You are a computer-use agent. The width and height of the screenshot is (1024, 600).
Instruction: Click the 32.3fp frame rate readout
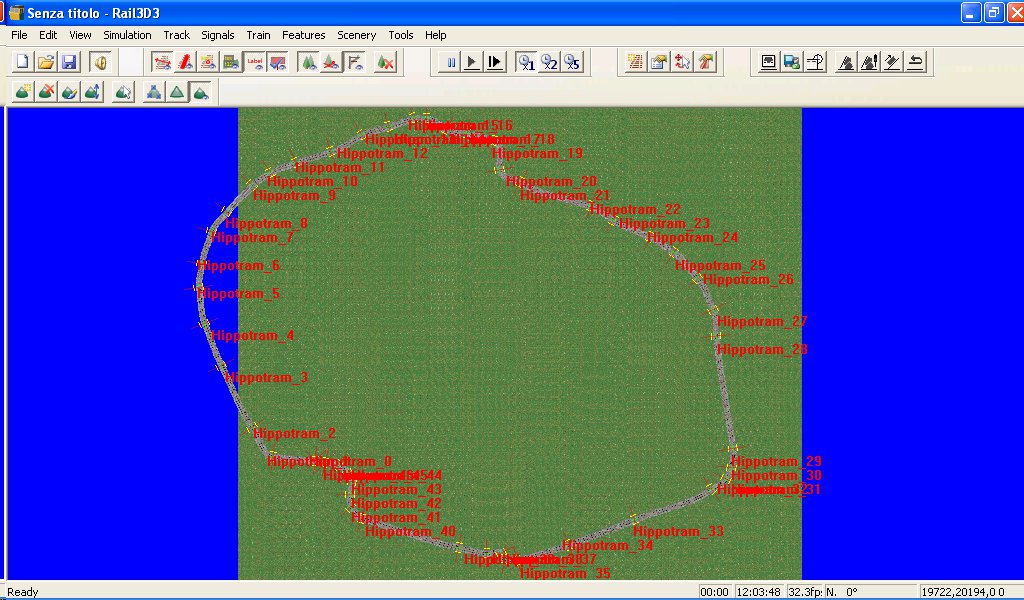pos(805,592)
